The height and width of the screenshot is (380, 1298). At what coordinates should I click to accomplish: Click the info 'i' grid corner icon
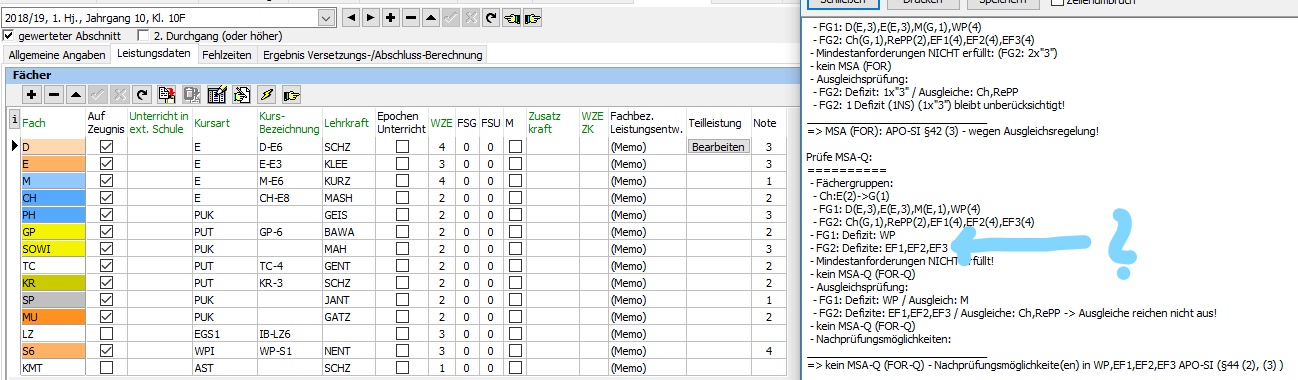tap(13, 120)
